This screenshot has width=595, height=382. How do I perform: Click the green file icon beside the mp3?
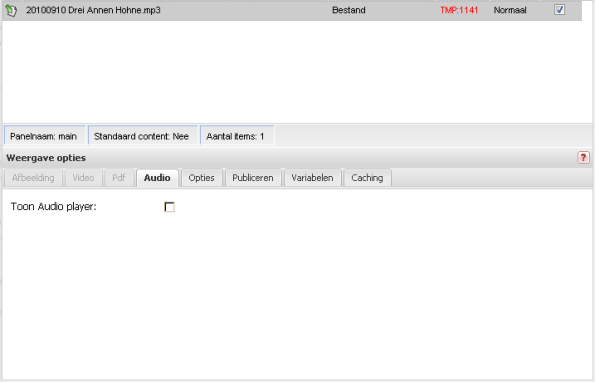[11, 10]
